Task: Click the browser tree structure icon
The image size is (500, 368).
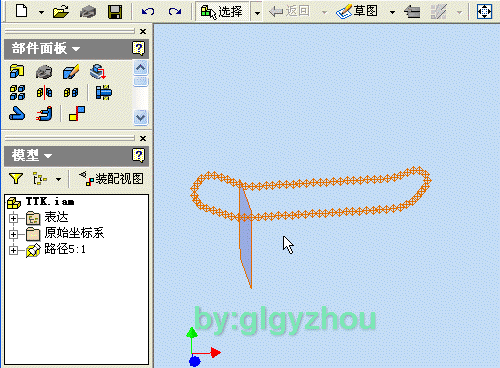Action: click(x=40, y=179)
